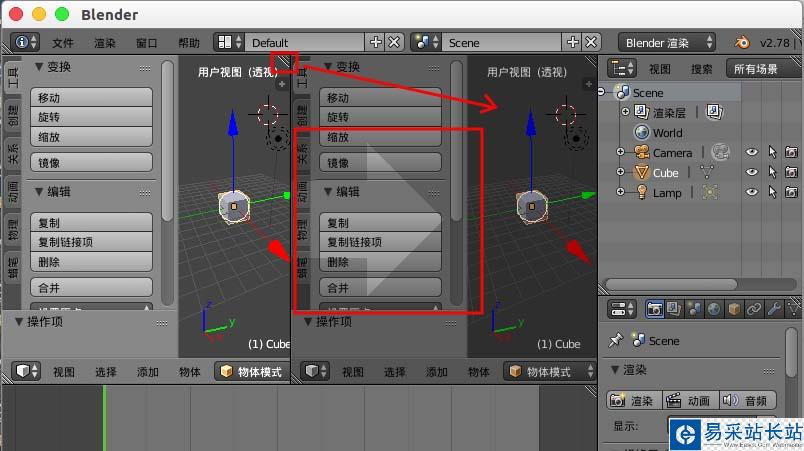This screenshot has height=451, width=804.
Task: Open editor type selector in second 3D view header
Action: click(x=314, y=371)
